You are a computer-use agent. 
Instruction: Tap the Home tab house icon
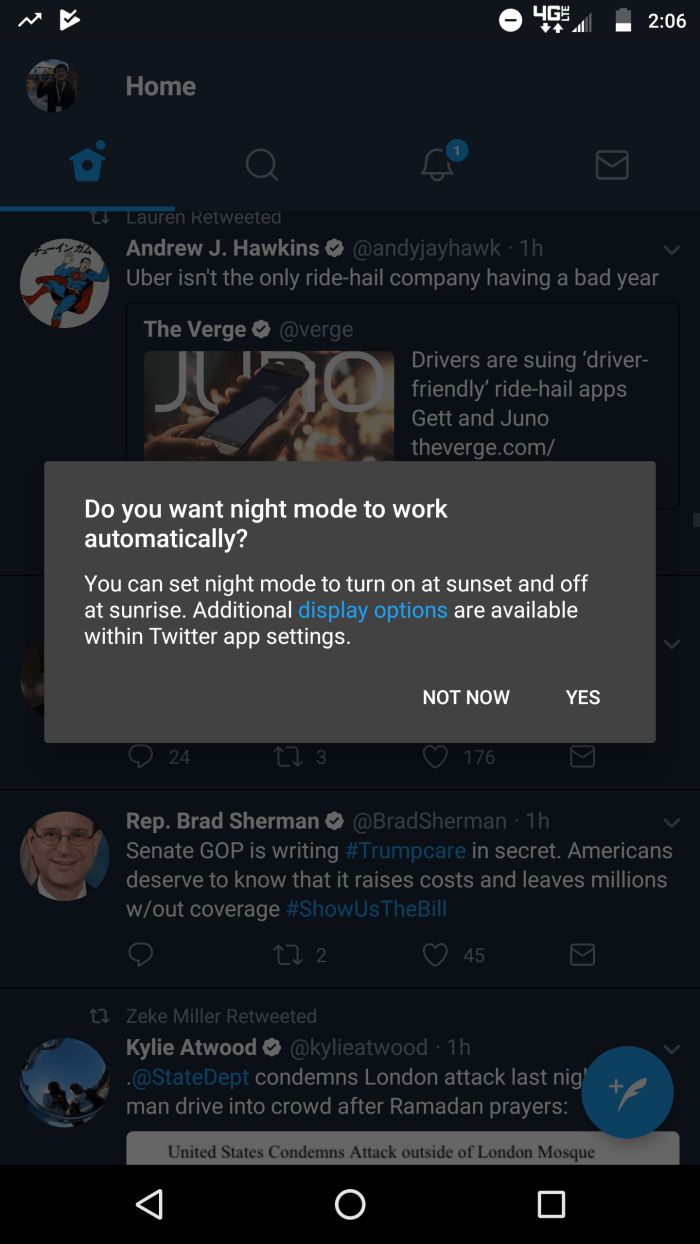(88, 163)
